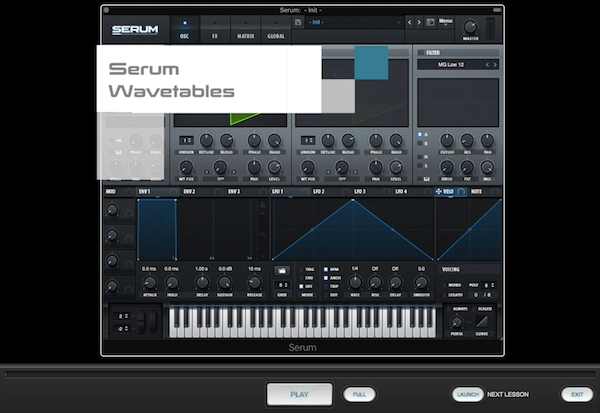Toggle the LFO ANCH checkbox
This screenshot has height=413, width=600.
click(326, 278)
